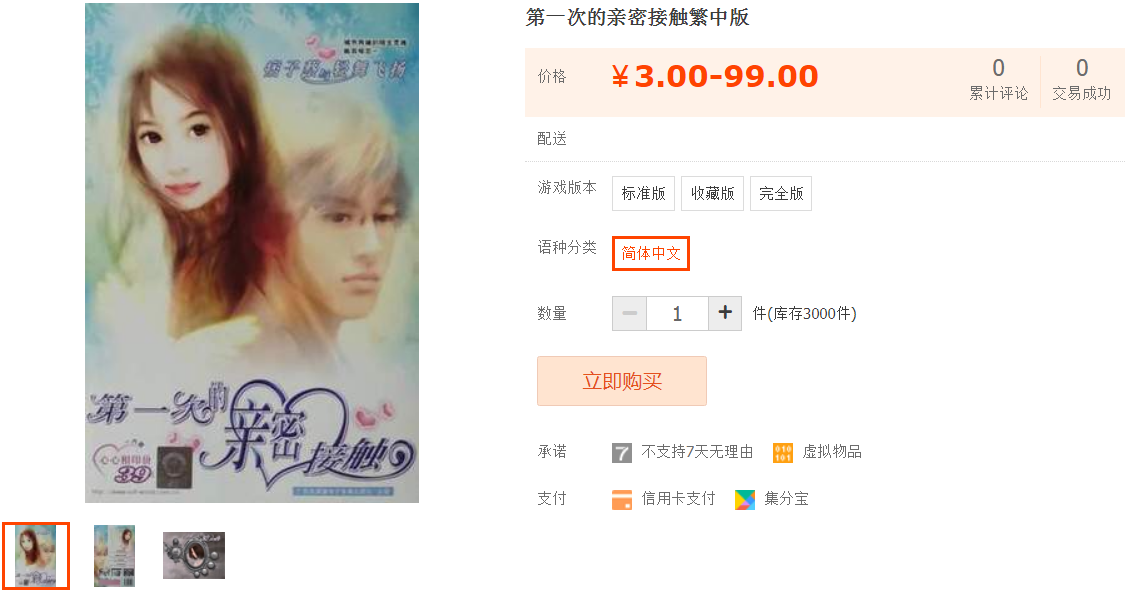This screenshot has height=592, width=1129.
Task: Select the second product thumbnail
Action: [114, 556]
